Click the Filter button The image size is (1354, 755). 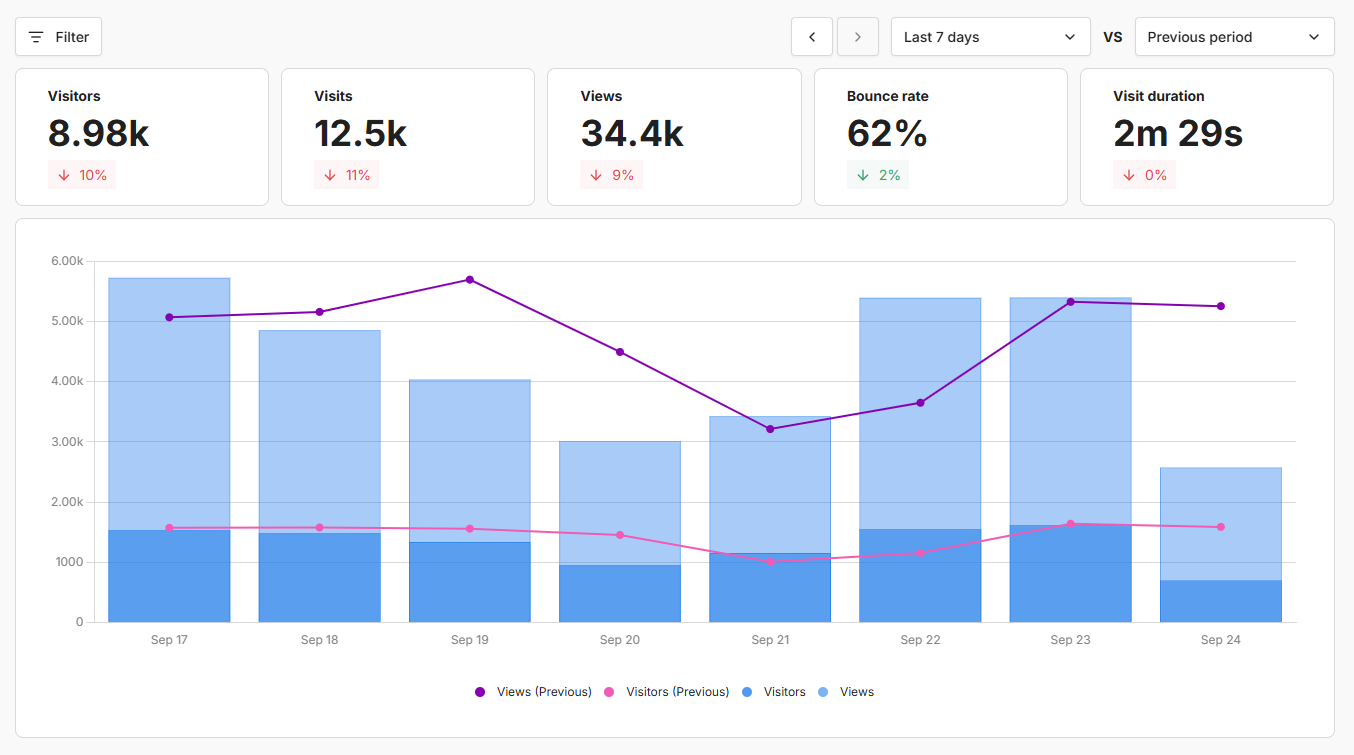58,37
